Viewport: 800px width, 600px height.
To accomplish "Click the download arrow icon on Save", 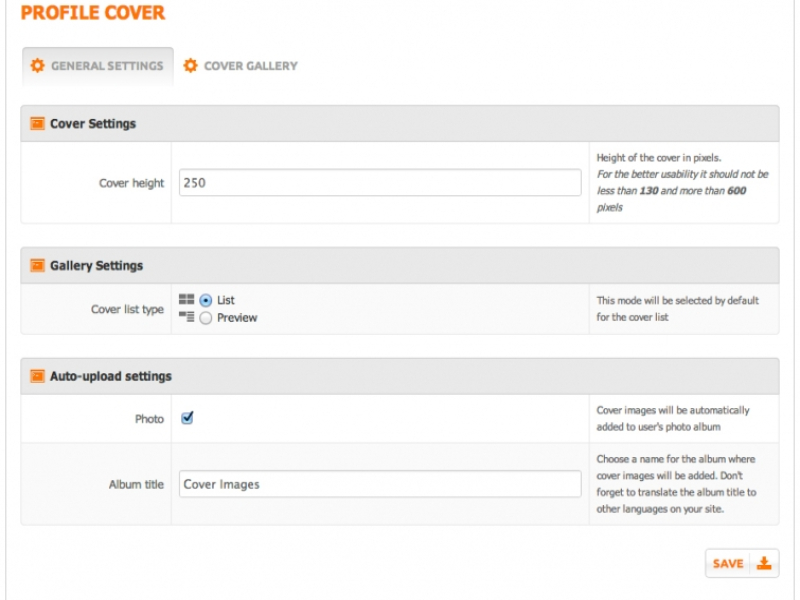I will click(x=763, y=563).
